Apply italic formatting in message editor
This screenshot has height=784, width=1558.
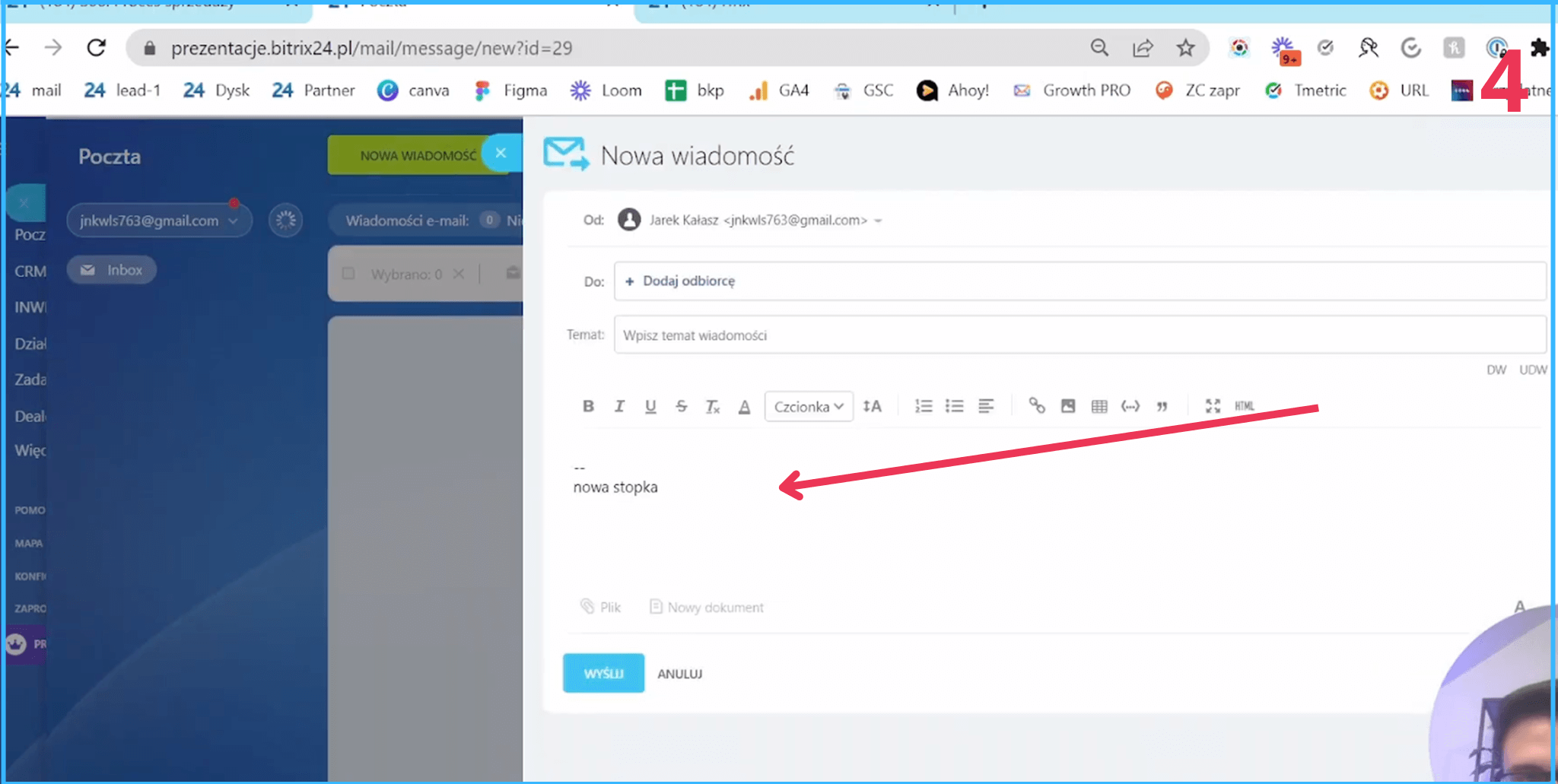[x=619, y=406]
